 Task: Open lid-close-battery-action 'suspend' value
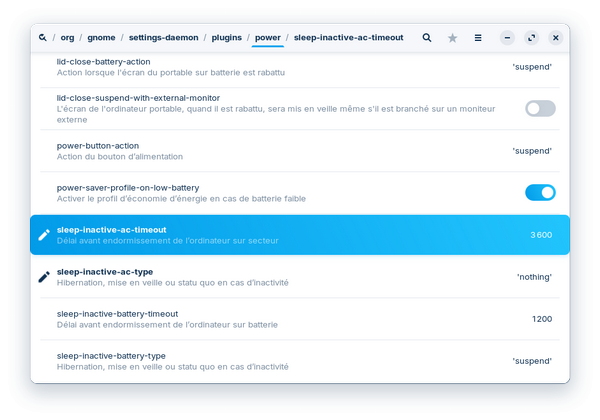[531, 67]
